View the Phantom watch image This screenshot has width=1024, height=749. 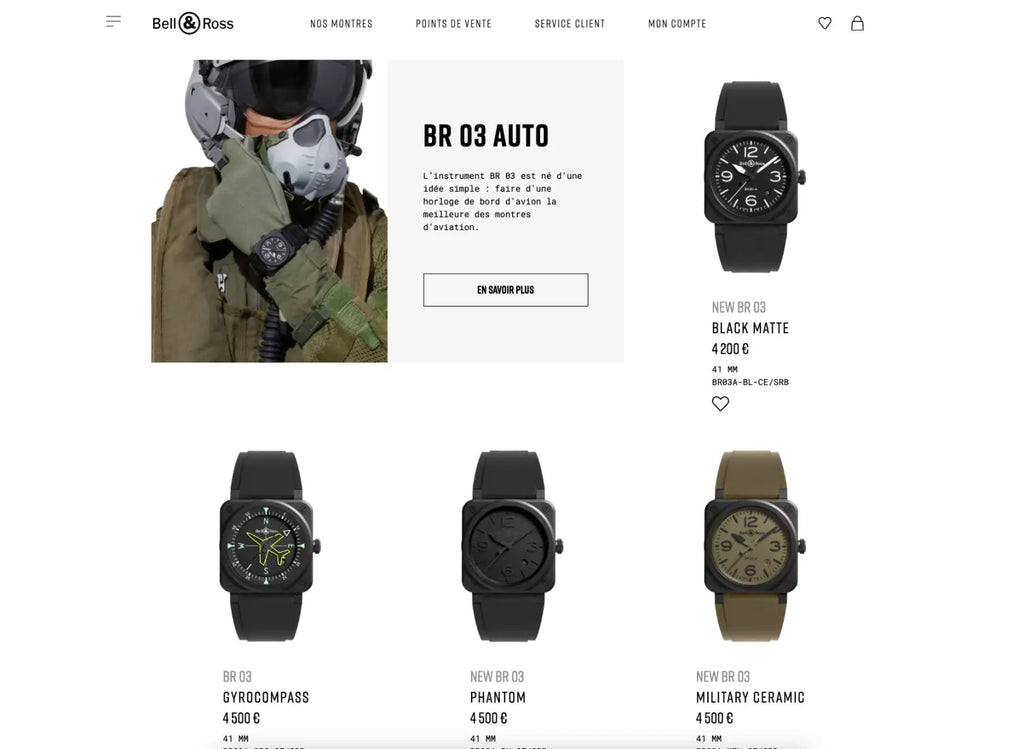coord(511,546)
